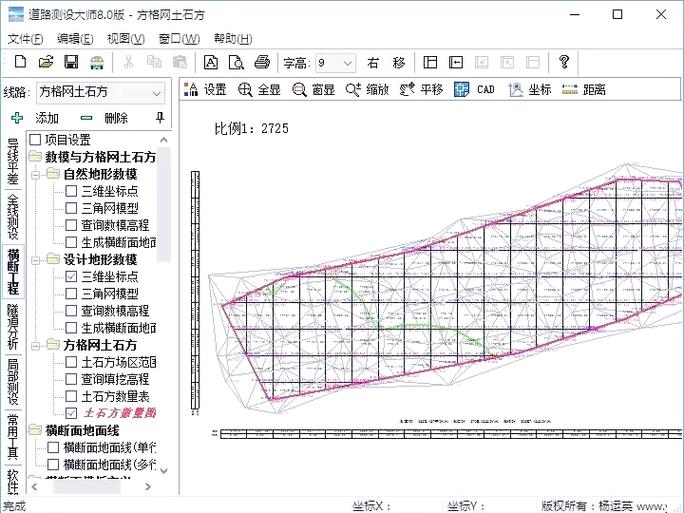
Task: Open the 窗口(W) menu
Action: point(179,39)
